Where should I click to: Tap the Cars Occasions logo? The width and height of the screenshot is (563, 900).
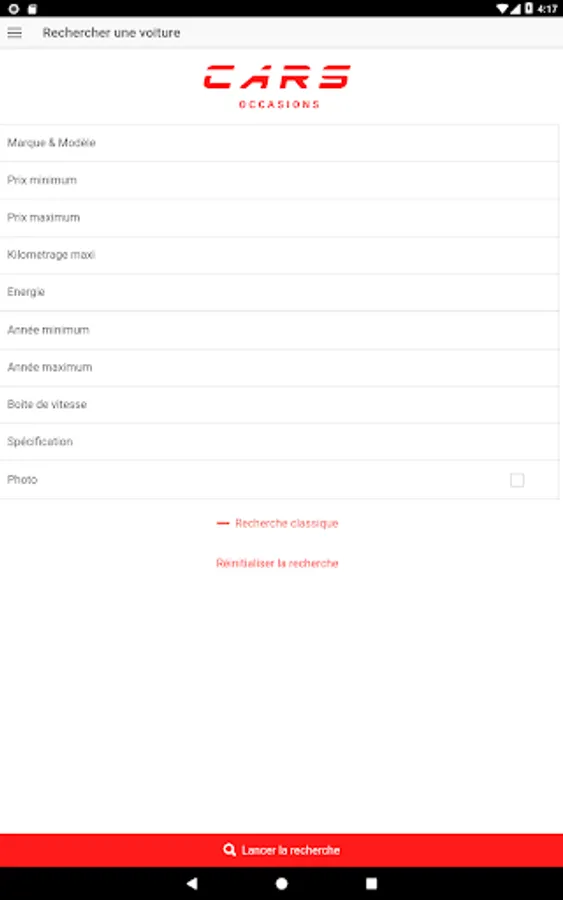coord(277,86)
